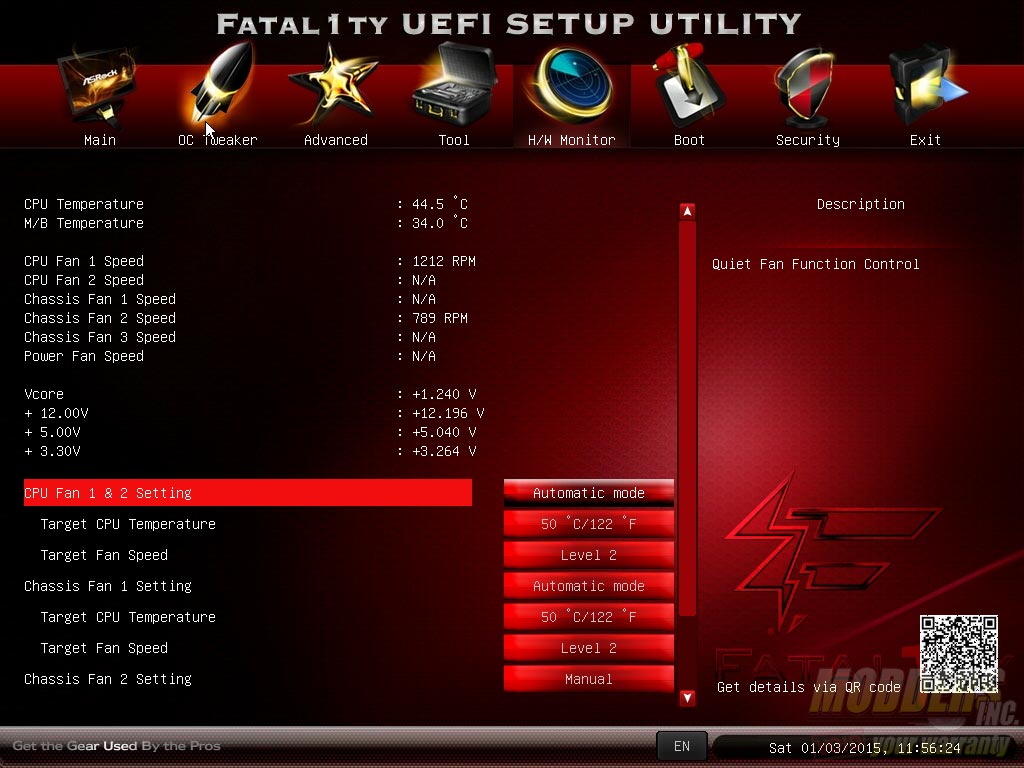Open CPU Fan 1 & 2 Automatic mode dropdown
Screen dimensions: 1024x768
tap(588, 493)
